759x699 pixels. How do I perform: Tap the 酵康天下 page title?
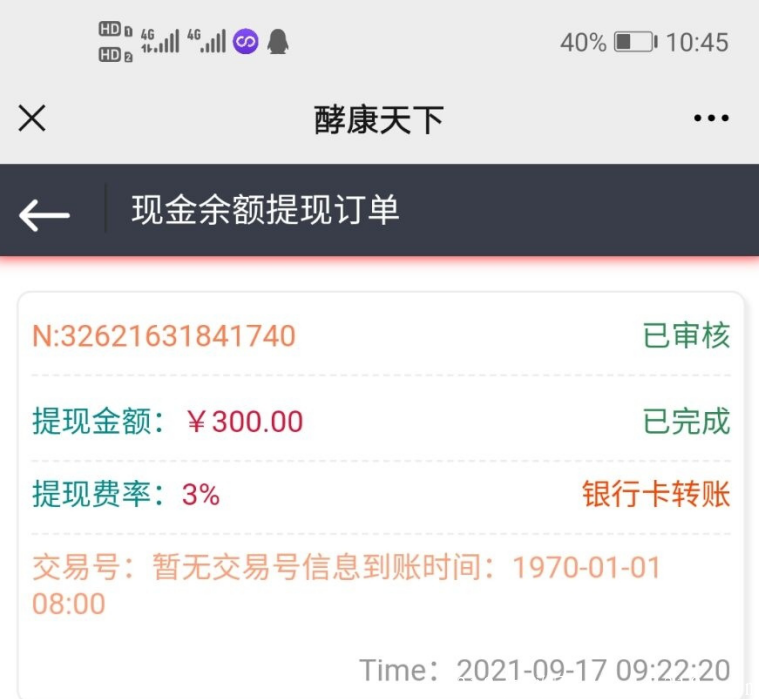point(379,120)
